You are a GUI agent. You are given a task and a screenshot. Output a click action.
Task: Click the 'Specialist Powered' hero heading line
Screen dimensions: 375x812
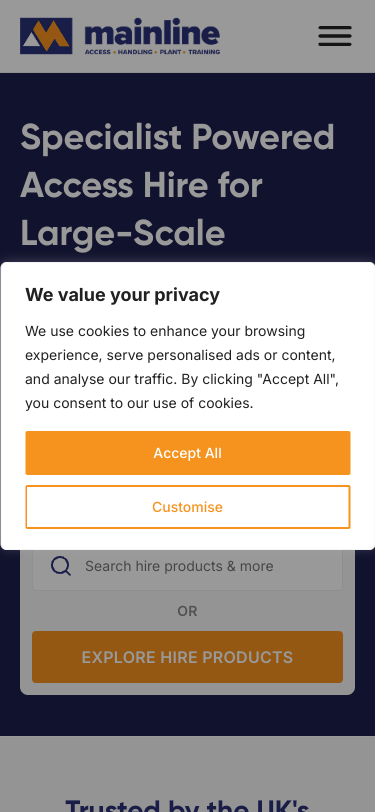(x=178, y=138)
